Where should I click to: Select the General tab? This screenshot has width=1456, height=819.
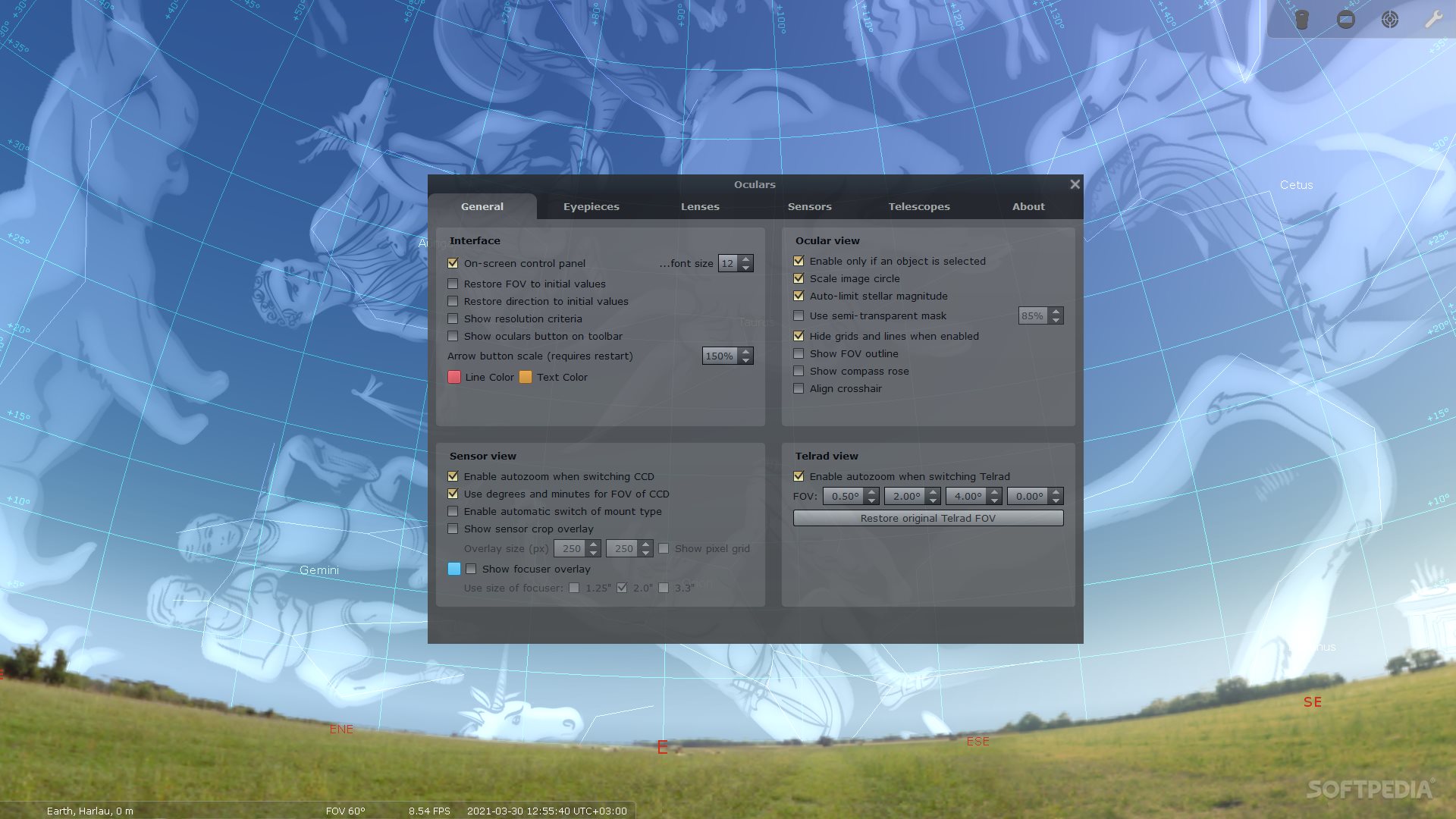point(482,206)
